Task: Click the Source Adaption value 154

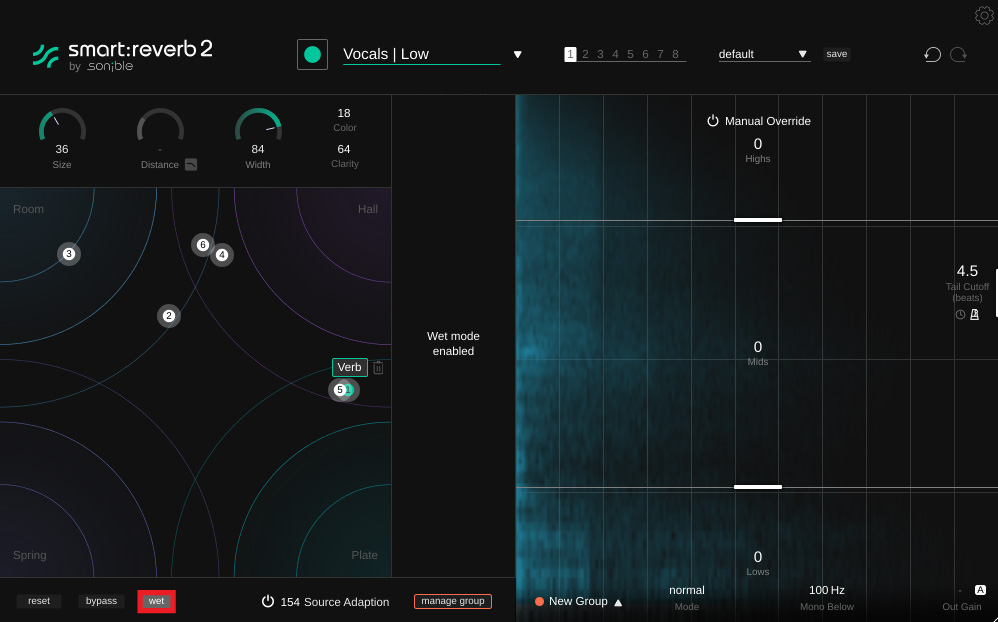Action: click(x=290, y=602)
